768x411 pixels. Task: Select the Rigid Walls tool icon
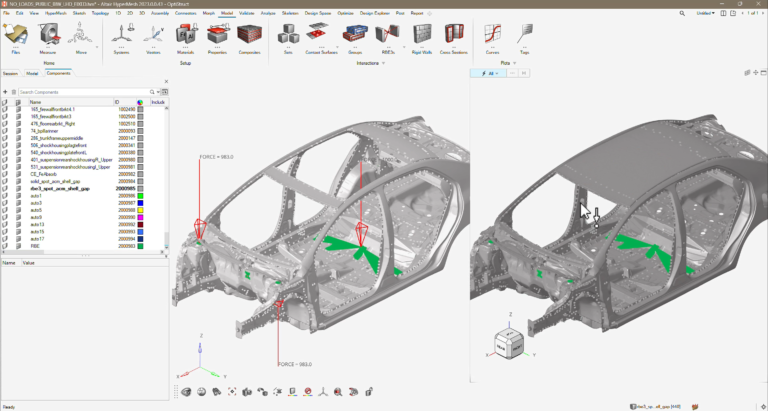pos(422,34)
